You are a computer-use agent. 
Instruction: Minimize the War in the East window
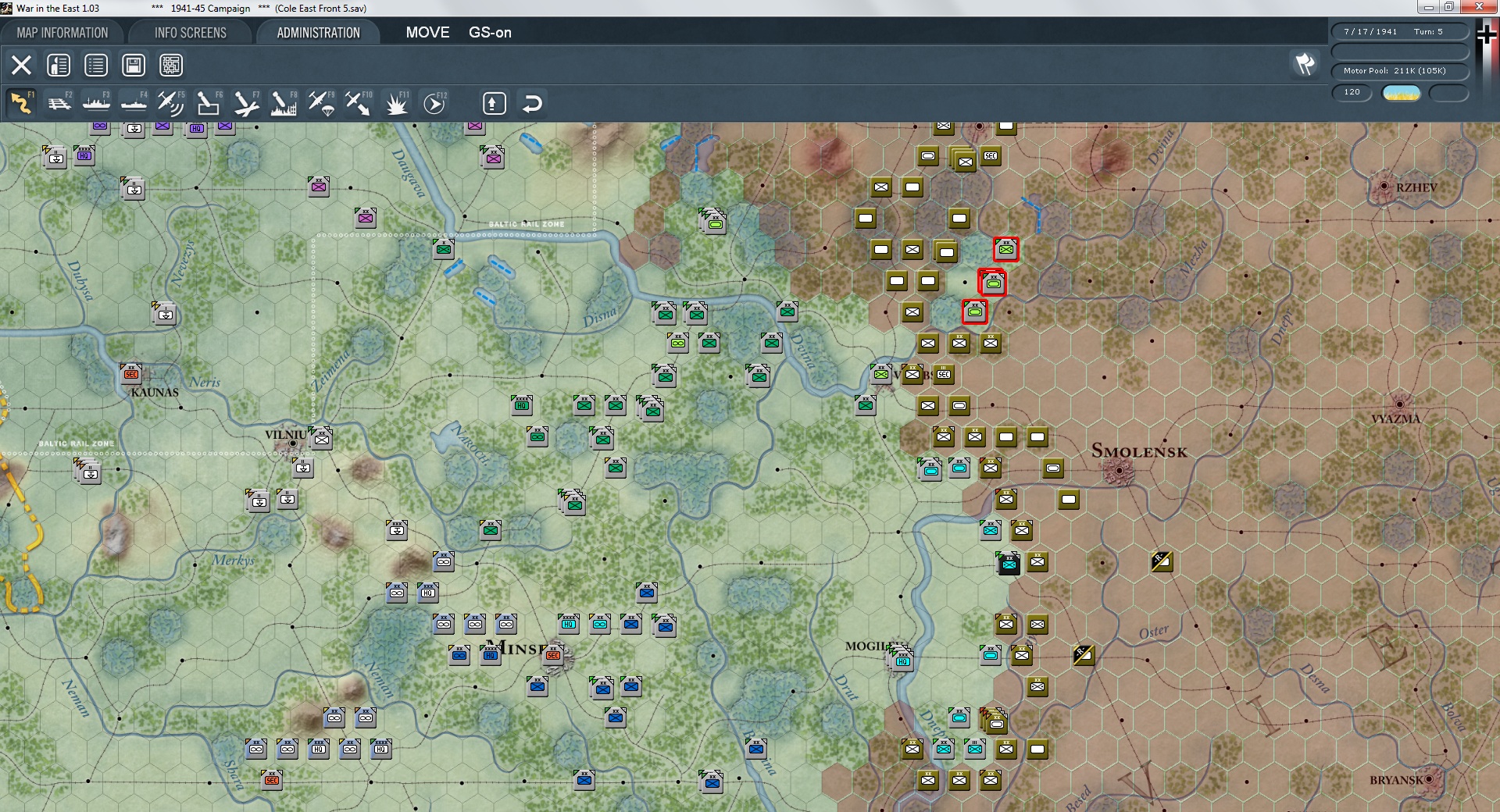click(x=1429, y=7)
